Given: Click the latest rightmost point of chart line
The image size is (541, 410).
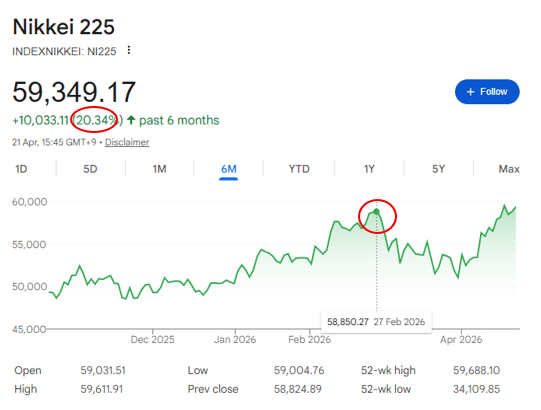Looking at the screenshot, I should (515, 207).
